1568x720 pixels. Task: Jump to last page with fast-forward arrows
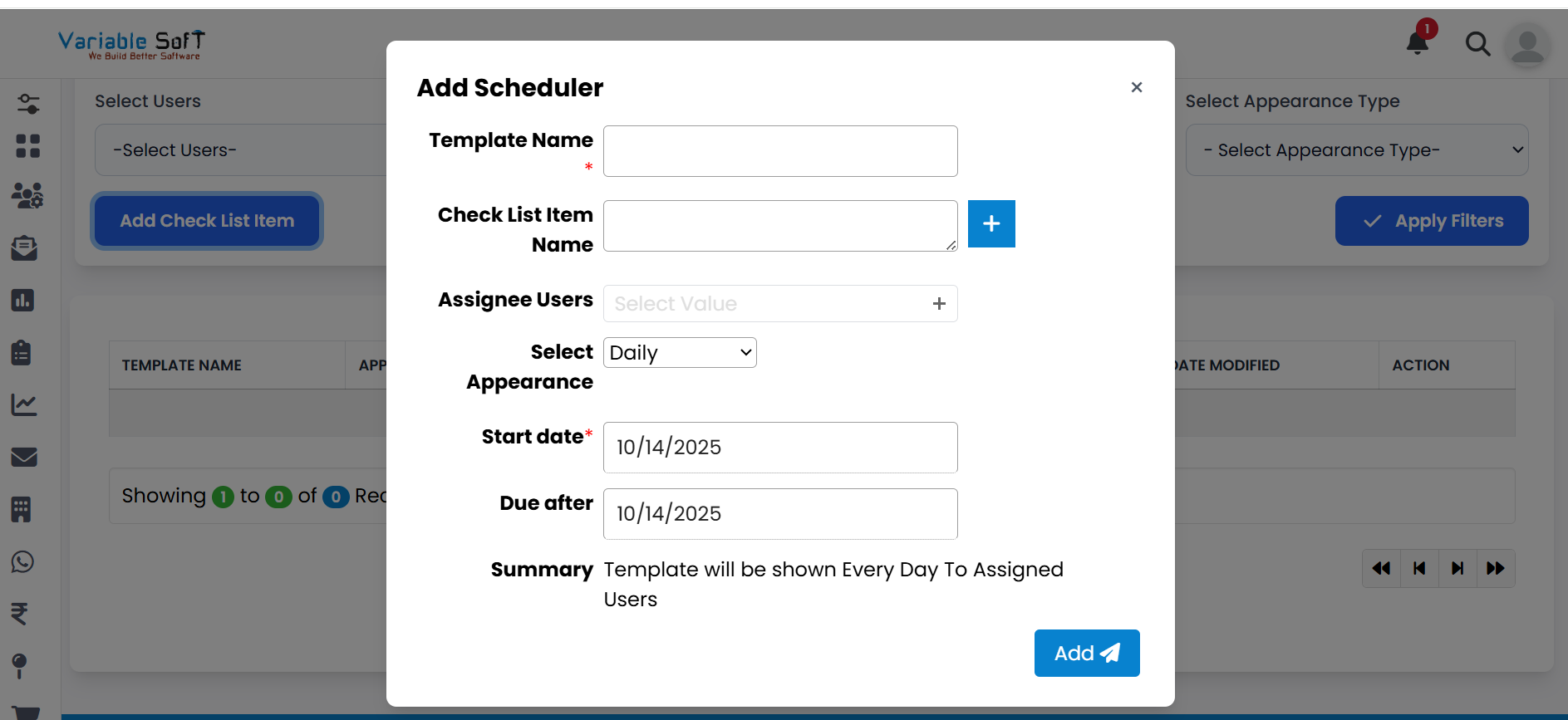[x=1496, y=568]
